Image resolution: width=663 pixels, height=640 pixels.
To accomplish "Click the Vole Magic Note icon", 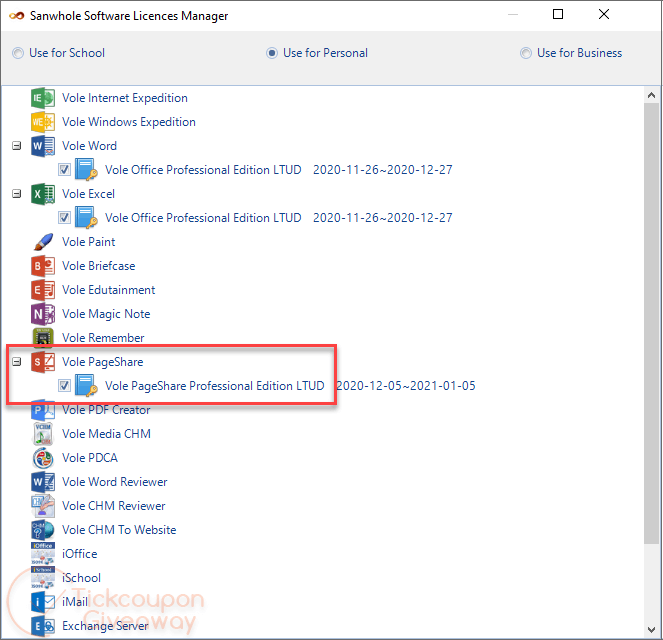I will tap(43, 314).
